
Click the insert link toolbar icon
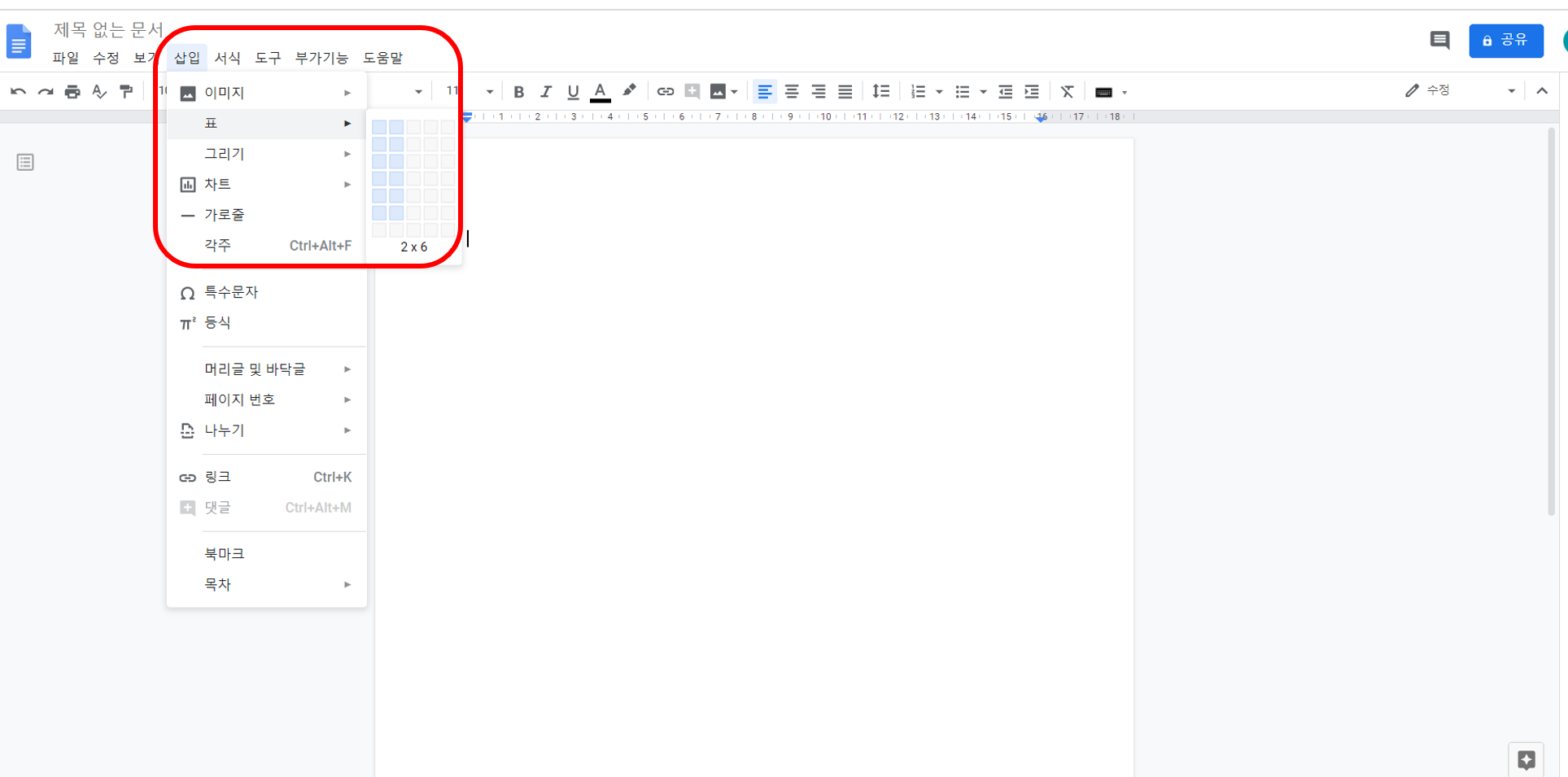[666, 92]
